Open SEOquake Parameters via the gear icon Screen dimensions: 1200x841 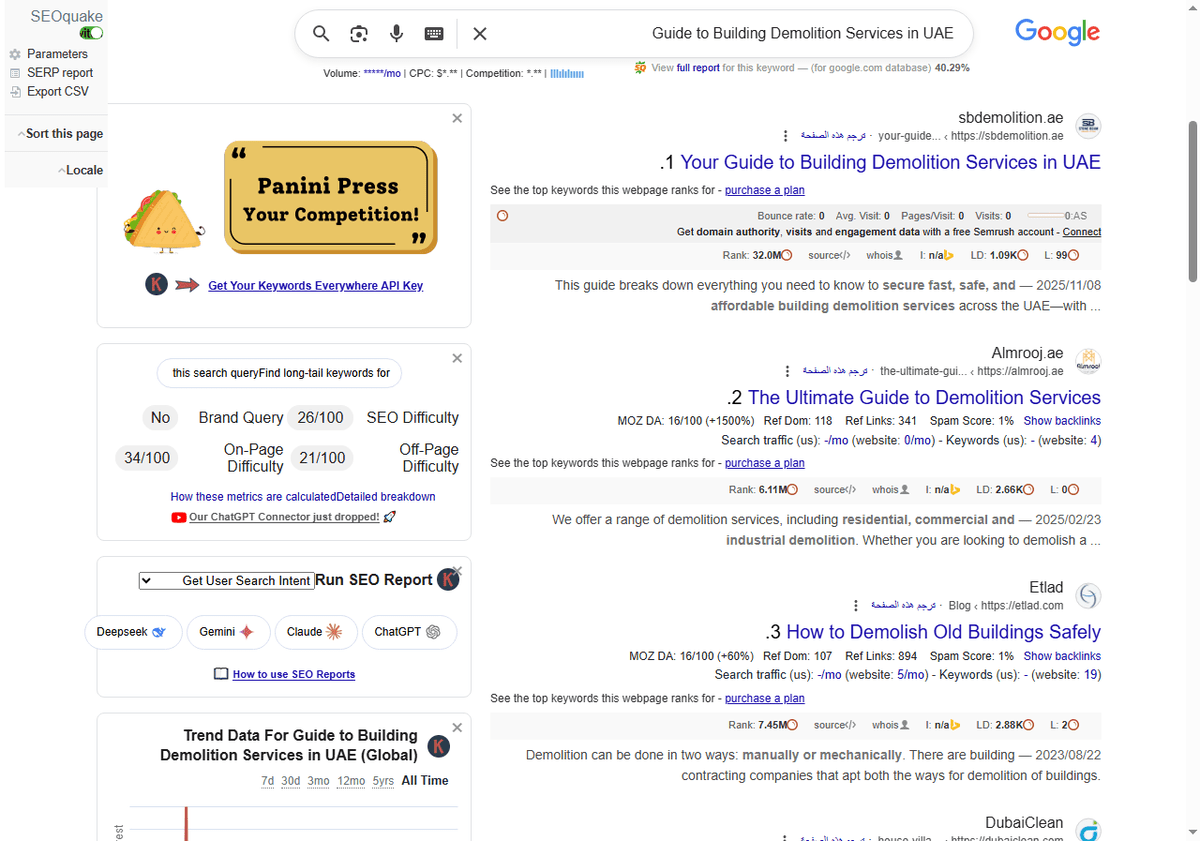pyautogui.click(x=16, y=54)
